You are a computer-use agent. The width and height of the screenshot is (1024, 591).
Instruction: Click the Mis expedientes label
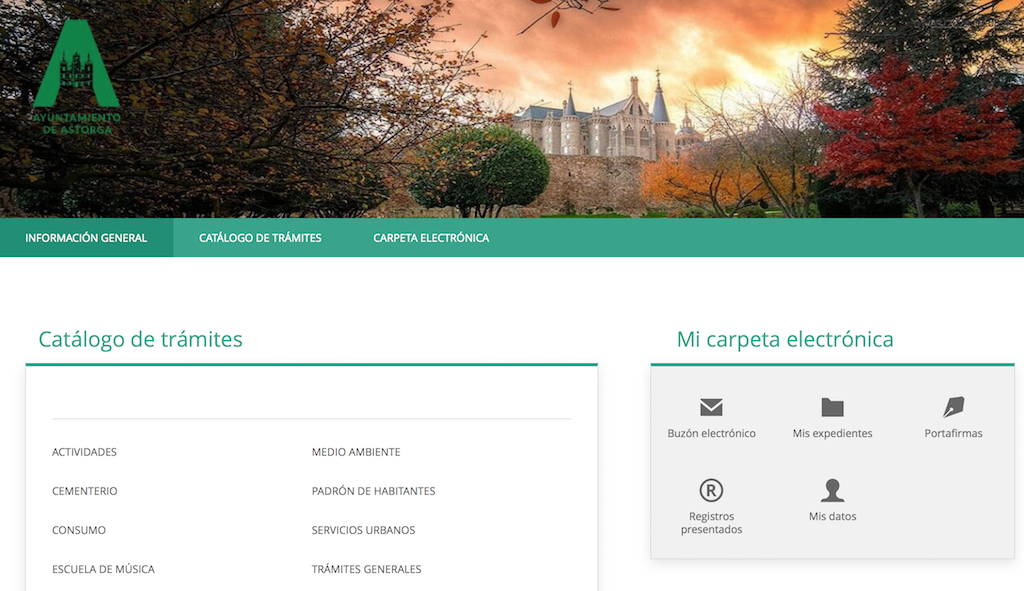(x=832, y=433)
